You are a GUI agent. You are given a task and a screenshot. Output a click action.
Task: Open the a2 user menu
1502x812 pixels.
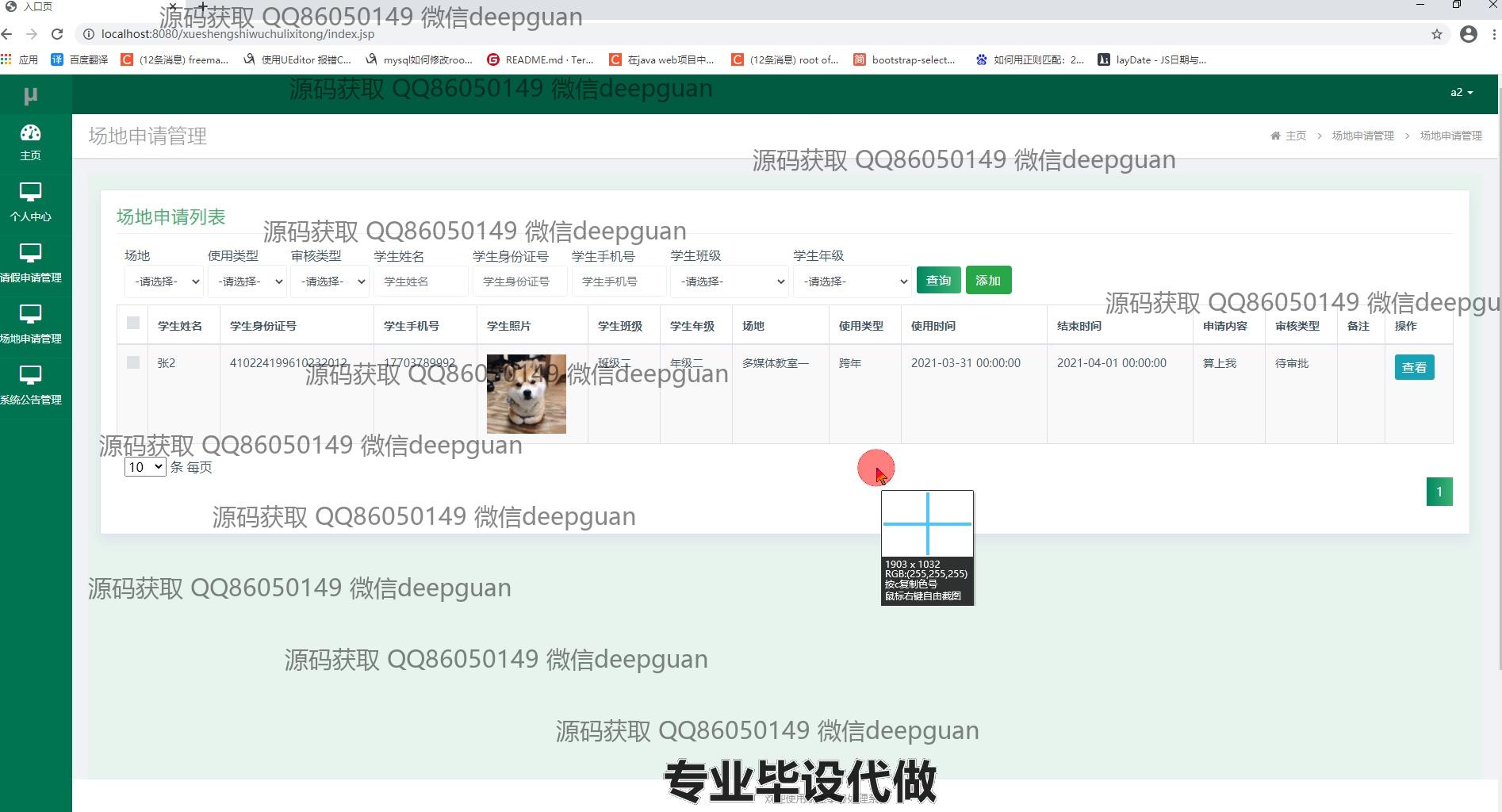1461,93
